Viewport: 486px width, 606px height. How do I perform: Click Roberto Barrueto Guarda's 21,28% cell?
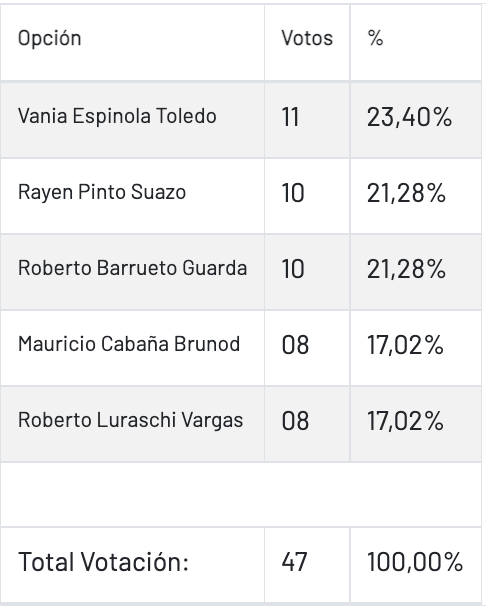click(x=416, y=272)
